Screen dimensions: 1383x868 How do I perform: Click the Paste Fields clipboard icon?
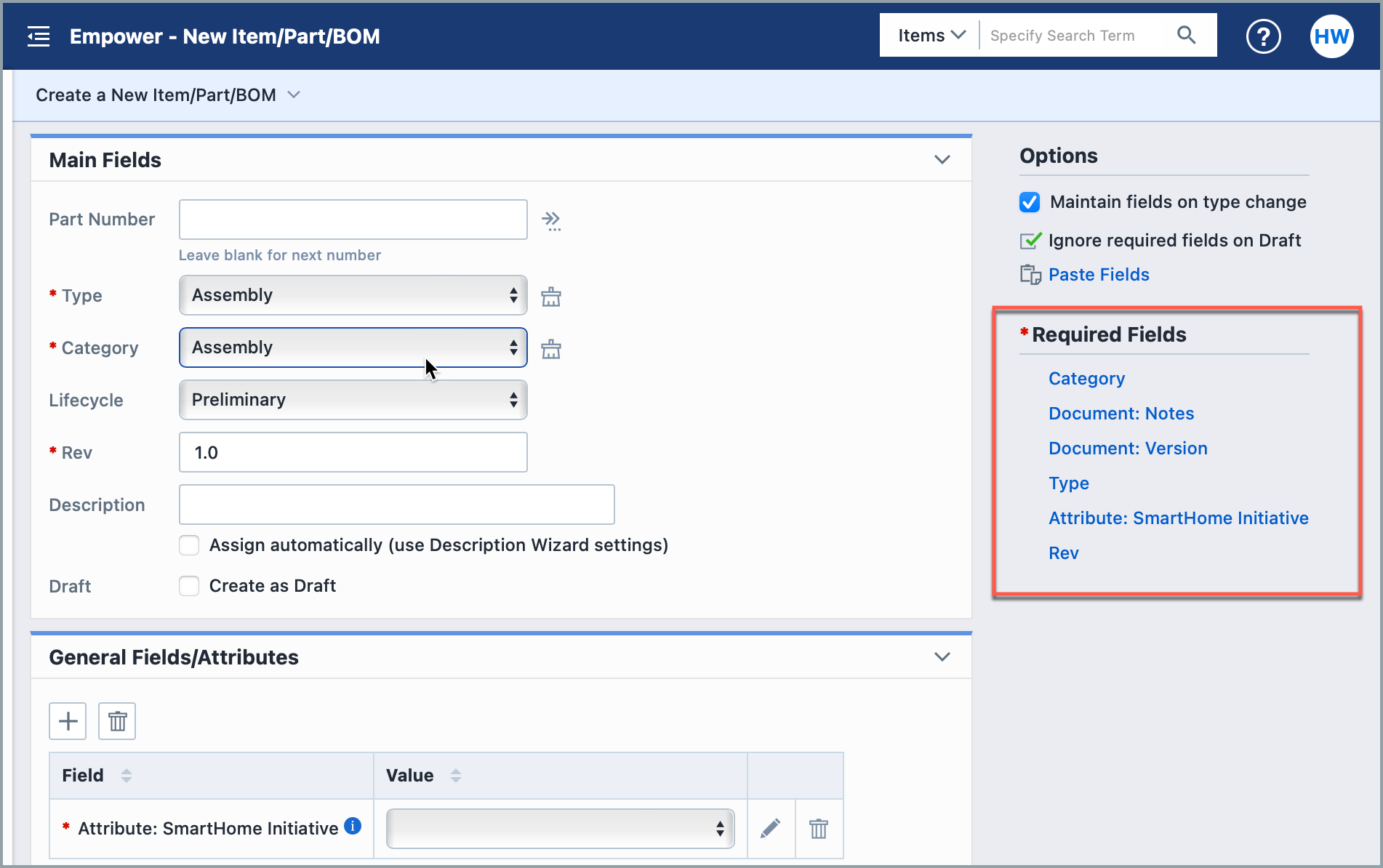(x=1030, y=274)
